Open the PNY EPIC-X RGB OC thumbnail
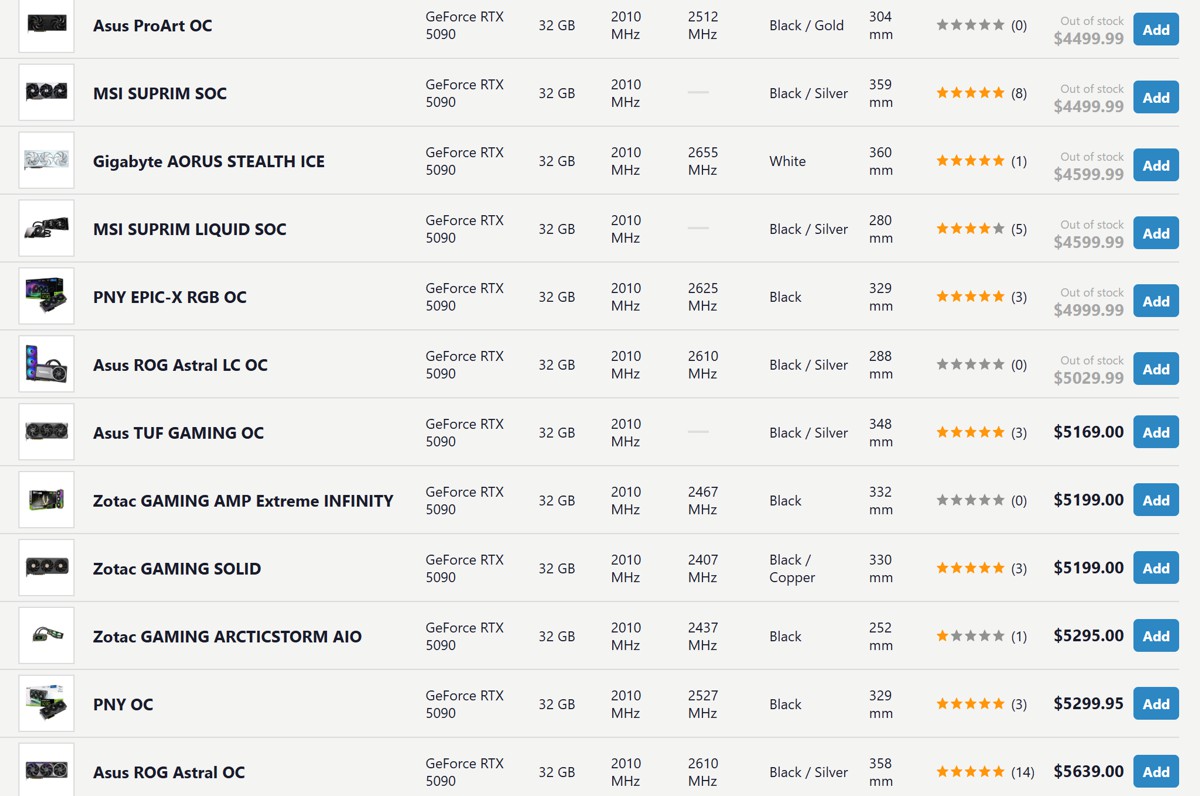 pos(46,297)
